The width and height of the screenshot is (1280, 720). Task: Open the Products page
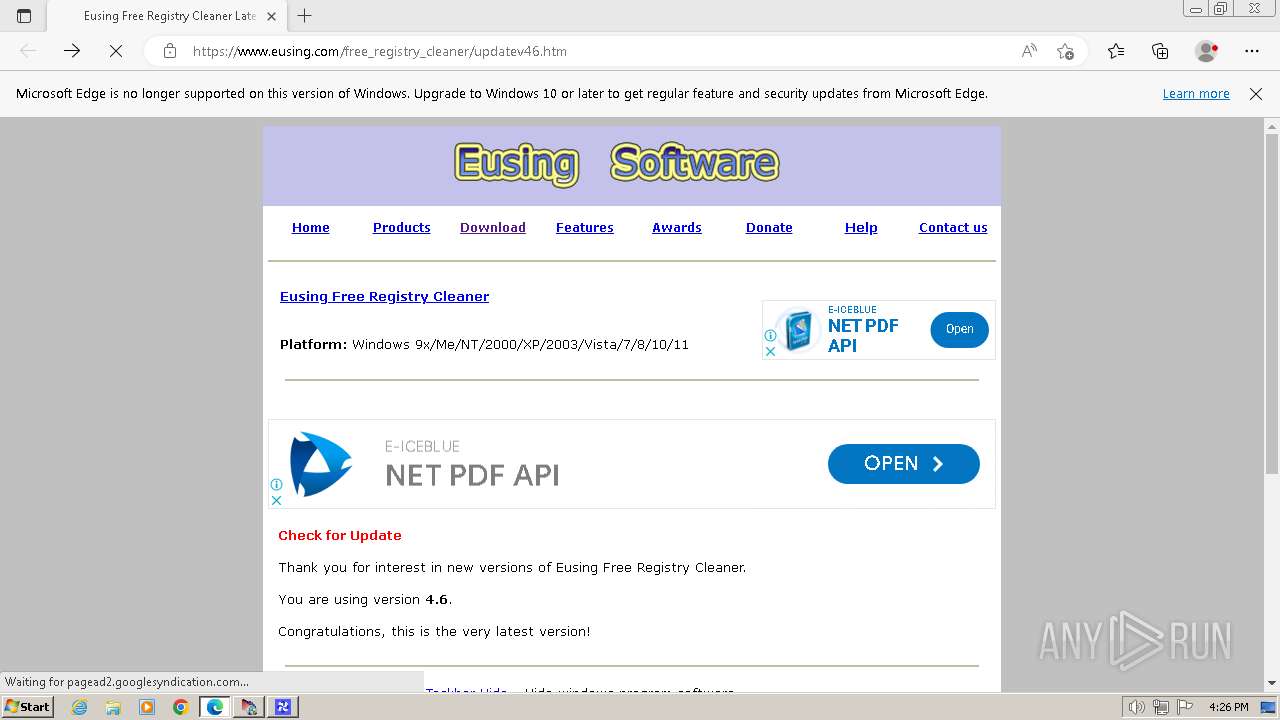[402, 228]
